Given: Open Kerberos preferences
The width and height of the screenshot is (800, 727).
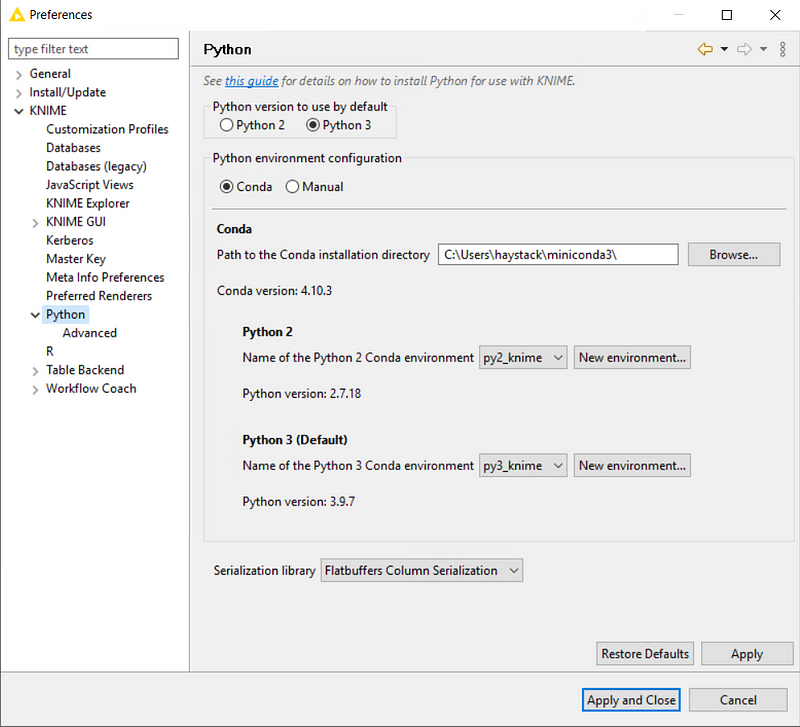Looking at the screenshot, I should [x=70, y=240].
